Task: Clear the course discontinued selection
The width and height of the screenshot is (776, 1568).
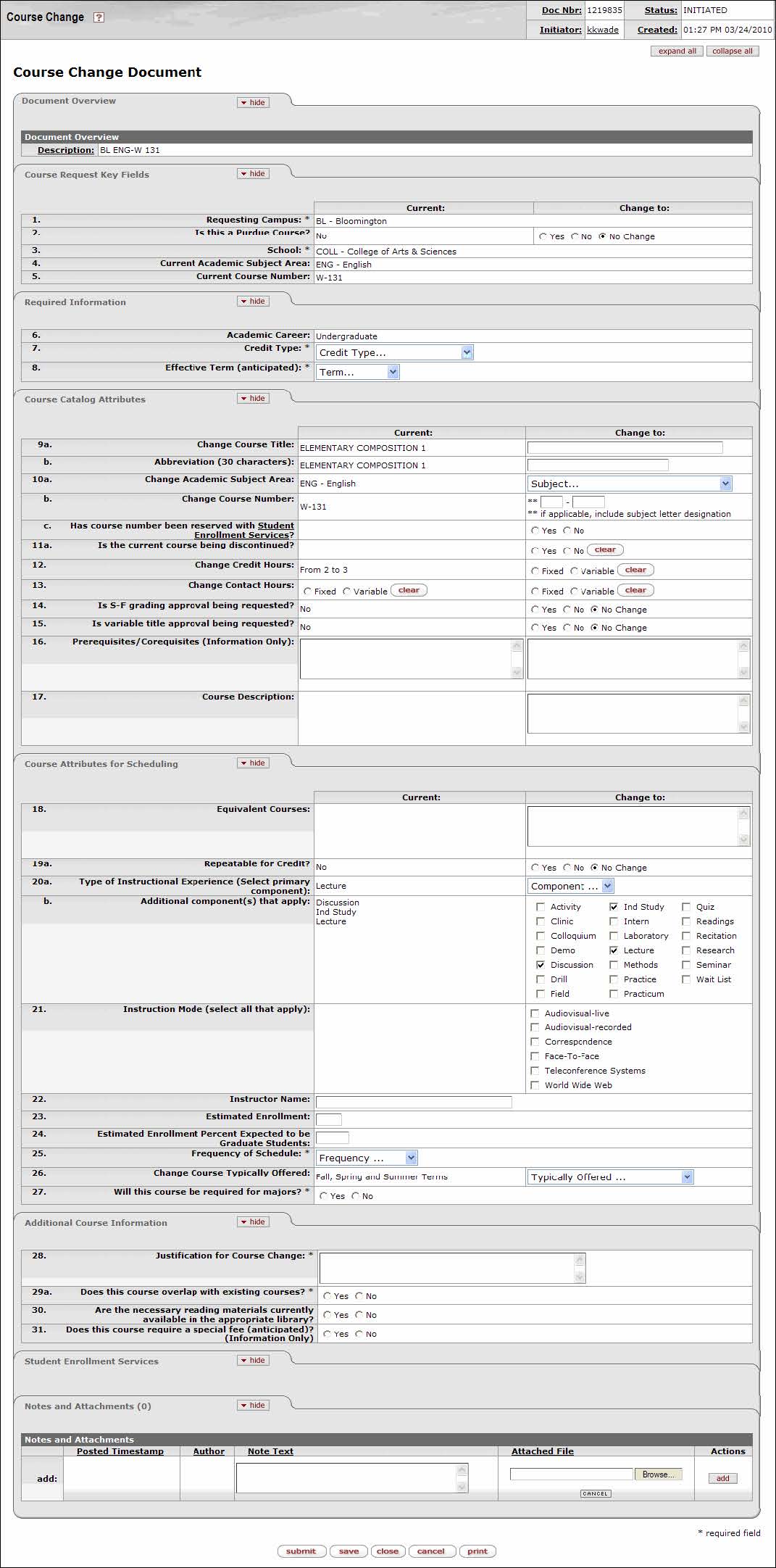Action: [x=605, y=550]
